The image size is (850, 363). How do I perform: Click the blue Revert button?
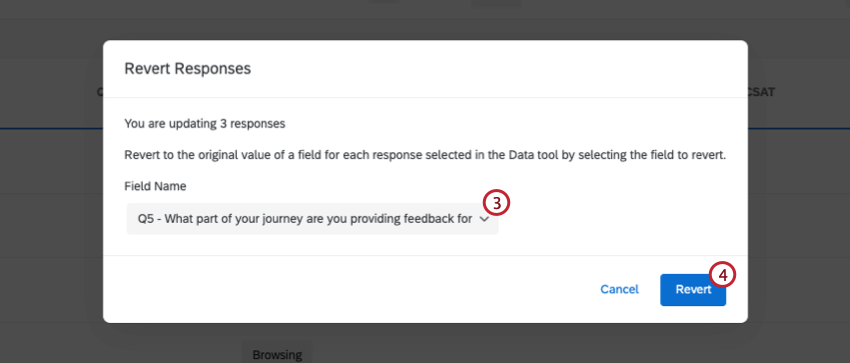[693, 290]
